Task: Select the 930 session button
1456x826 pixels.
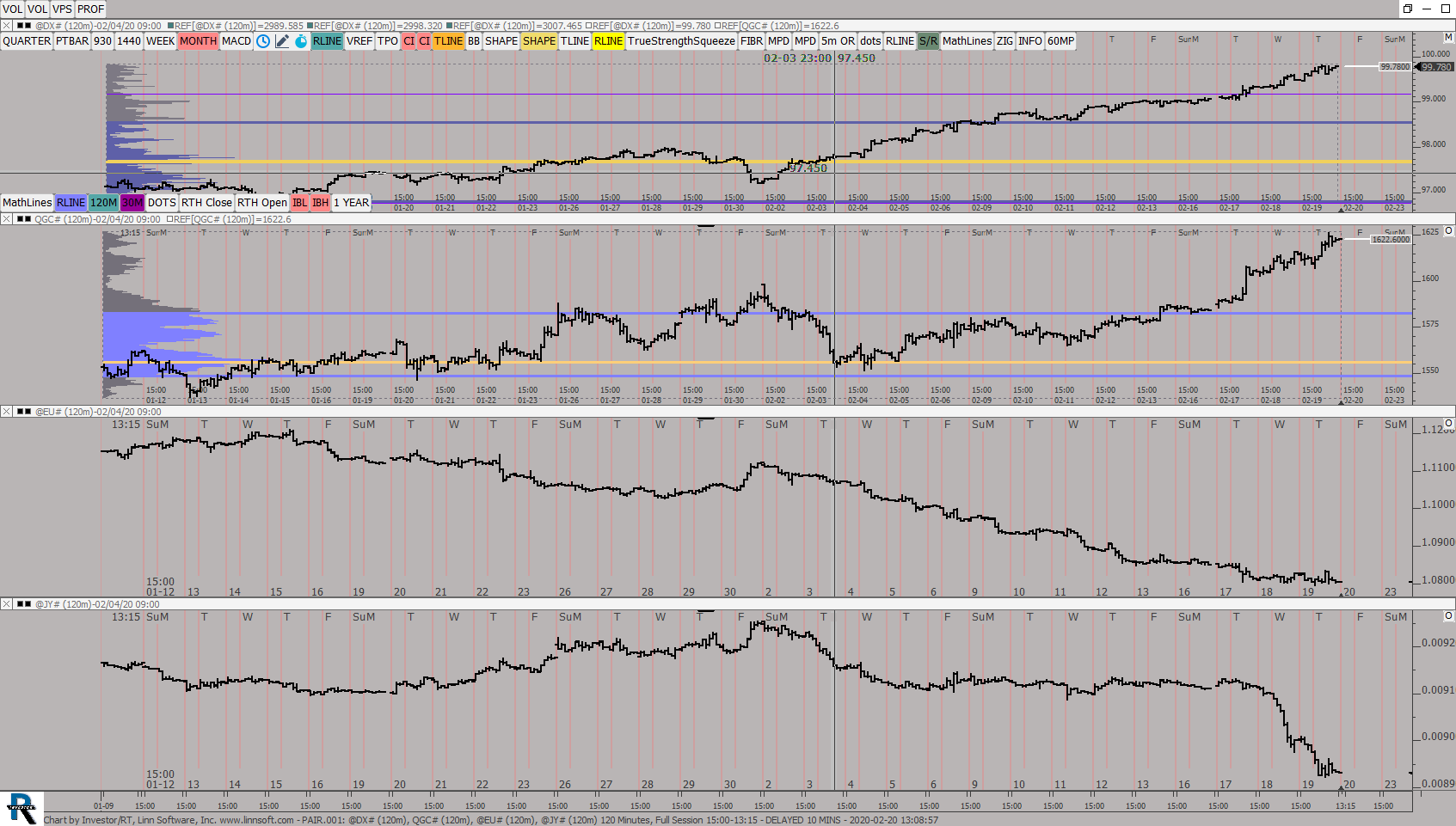Action: (102, 41)
